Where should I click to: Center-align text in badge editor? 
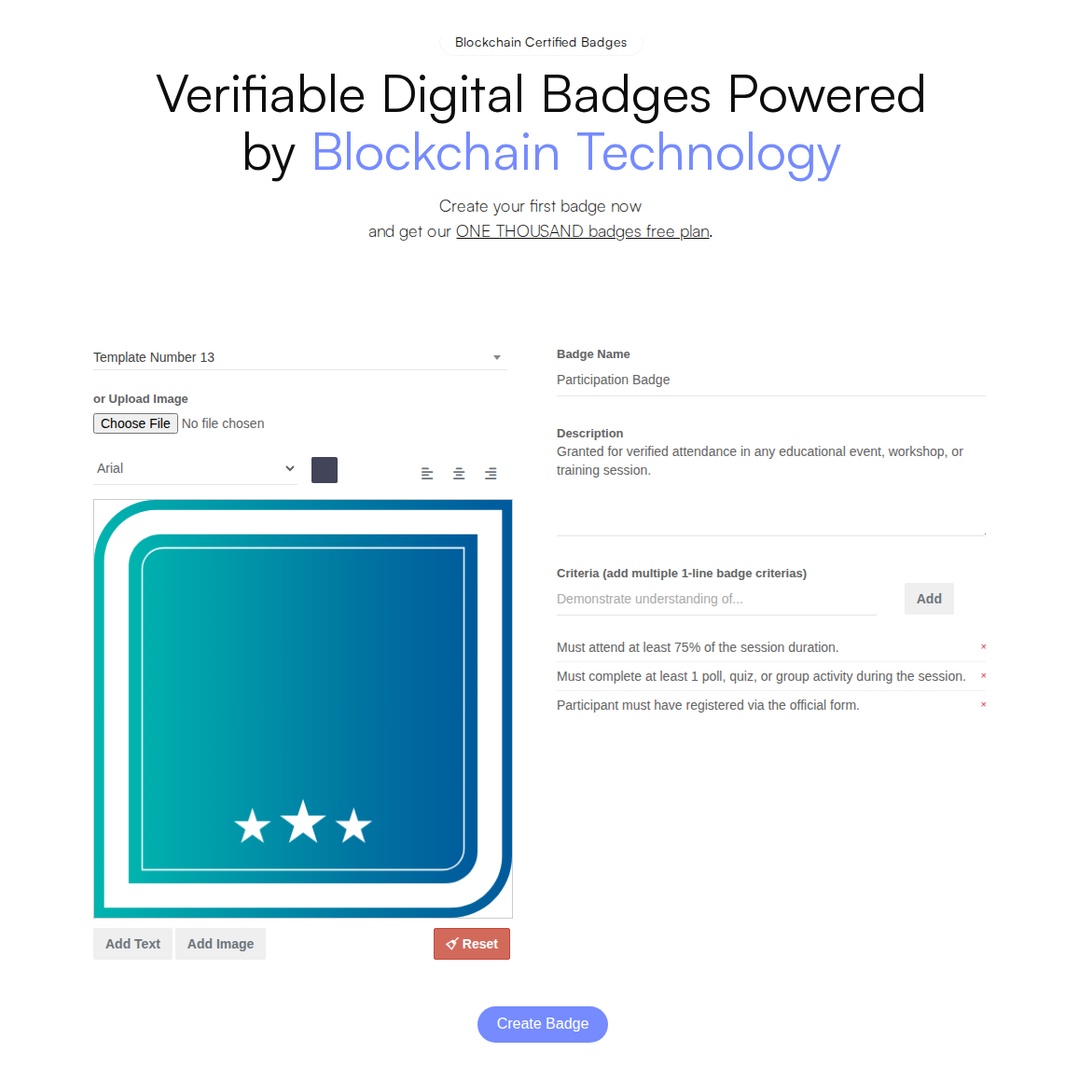[x=459, y=473]
